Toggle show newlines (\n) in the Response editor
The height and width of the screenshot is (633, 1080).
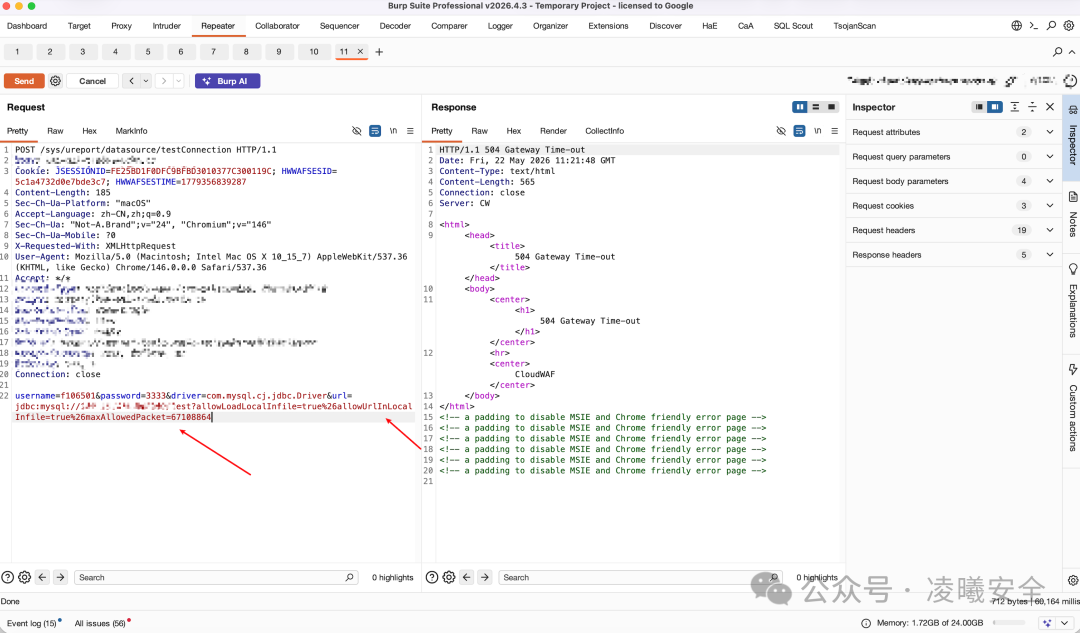pos(818,131)
